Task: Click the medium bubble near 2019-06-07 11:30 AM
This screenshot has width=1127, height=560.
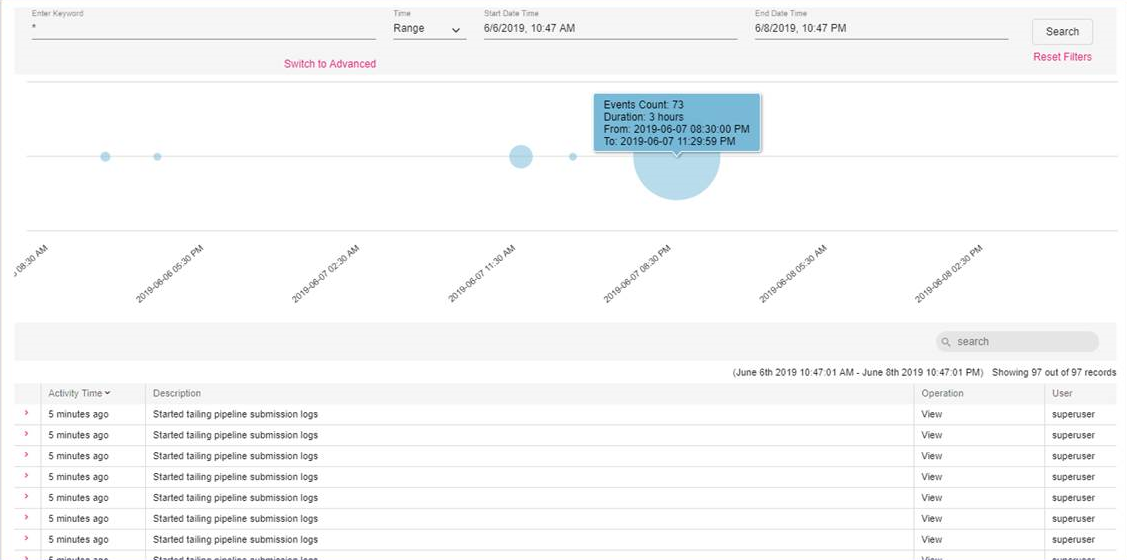Action: (x=521, y=157)
